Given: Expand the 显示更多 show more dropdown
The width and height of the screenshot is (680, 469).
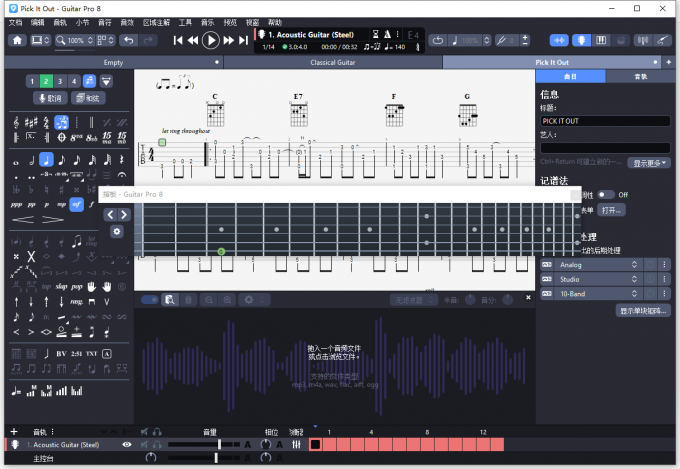Looking at the screenshot, I should [x=649, y=163].
